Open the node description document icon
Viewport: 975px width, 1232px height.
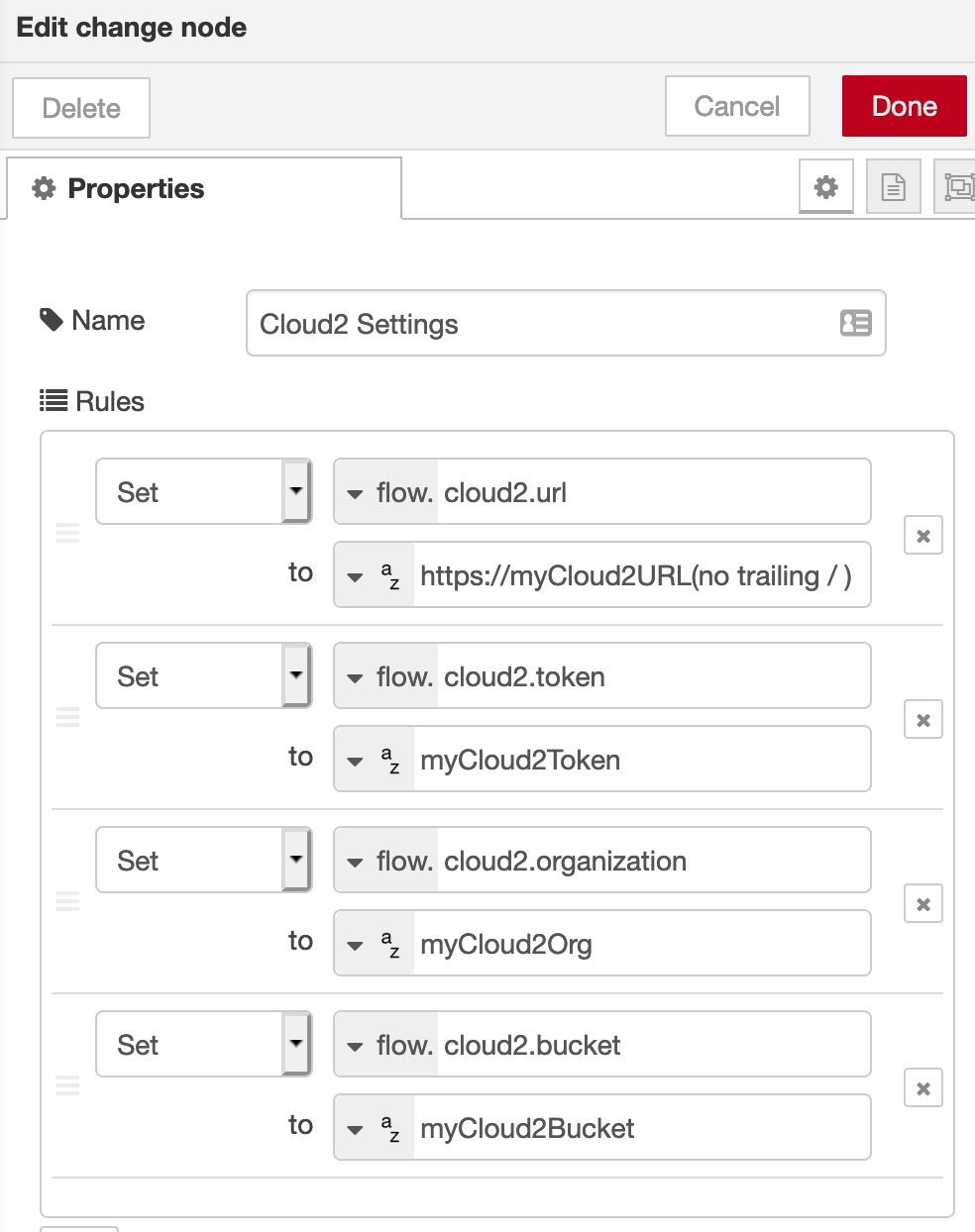(x=893, y=186)
